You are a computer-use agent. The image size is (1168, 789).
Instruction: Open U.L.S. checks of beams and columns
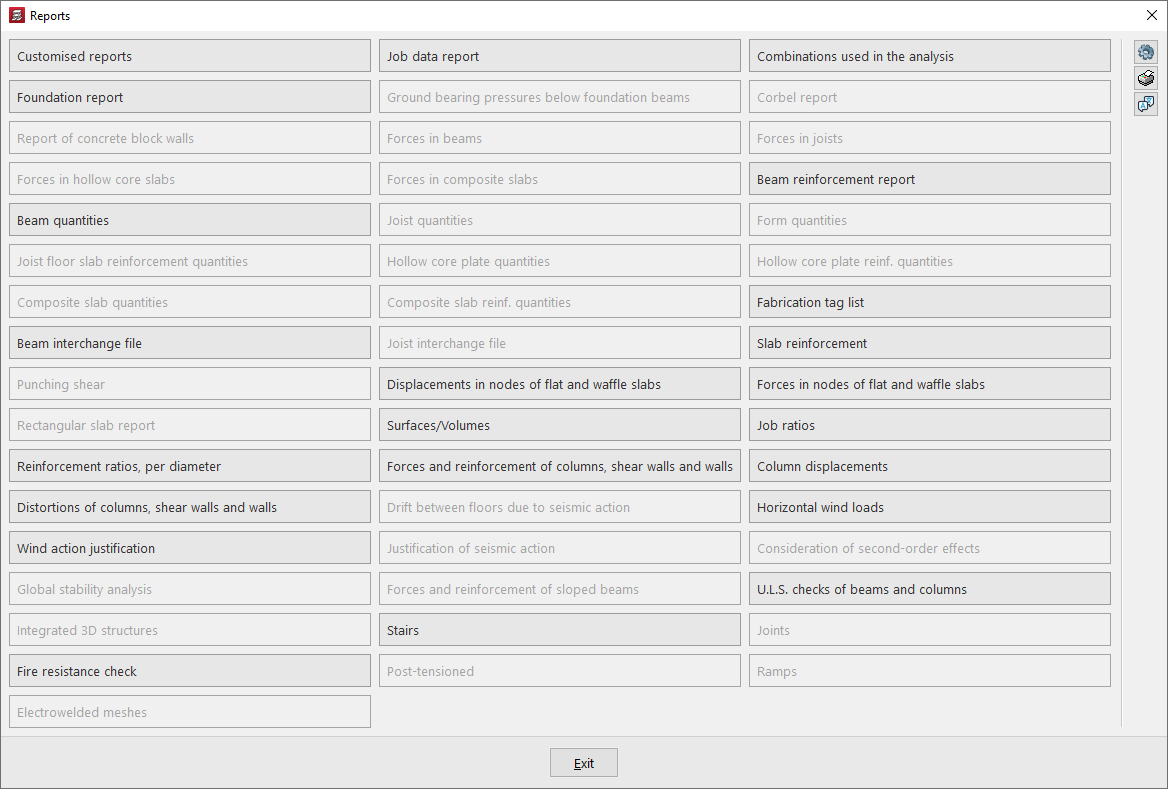[930, 589]
